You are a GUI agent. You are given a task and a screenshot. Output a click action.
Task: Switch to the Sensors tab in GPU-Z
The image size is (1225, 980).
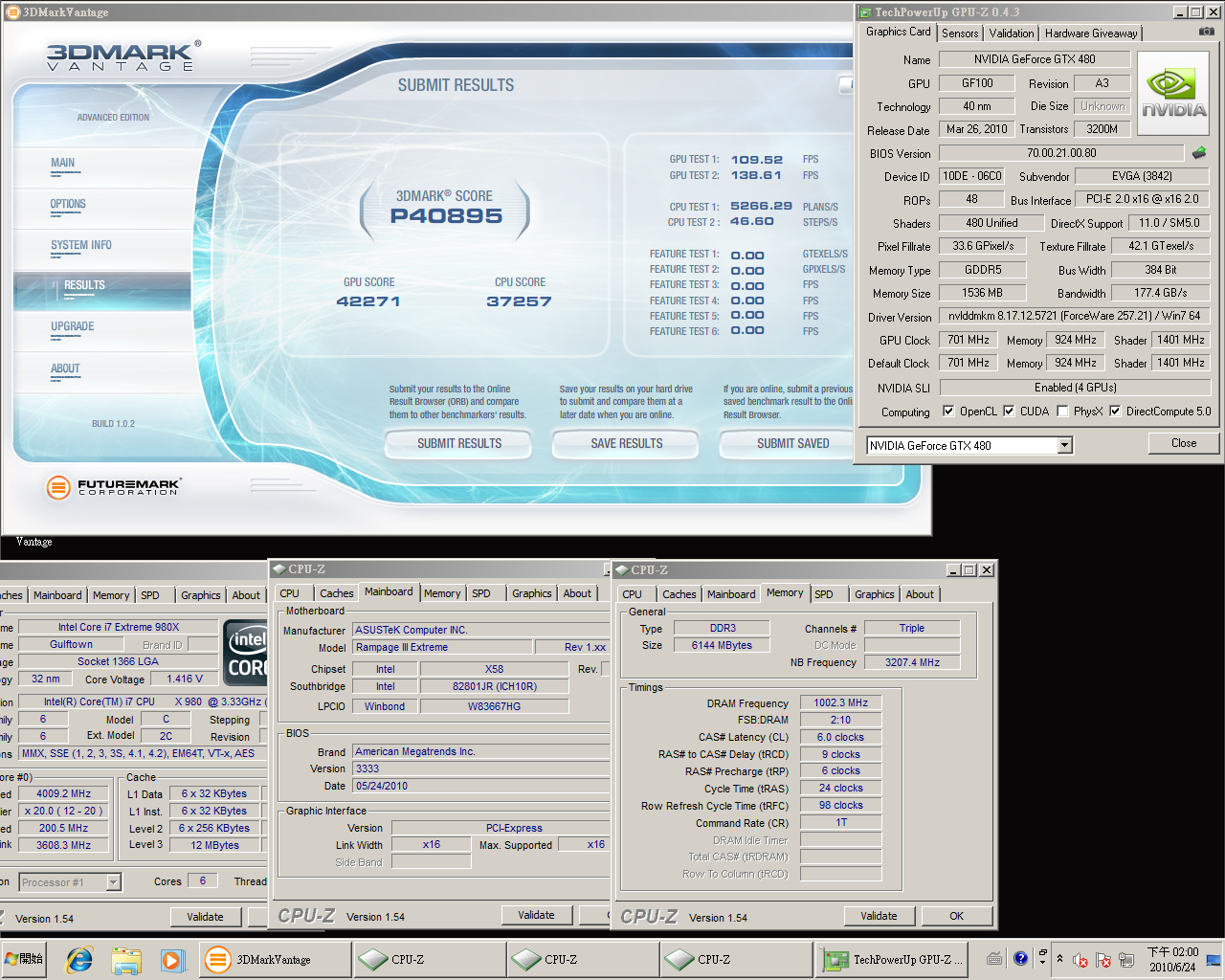(960, 33)
